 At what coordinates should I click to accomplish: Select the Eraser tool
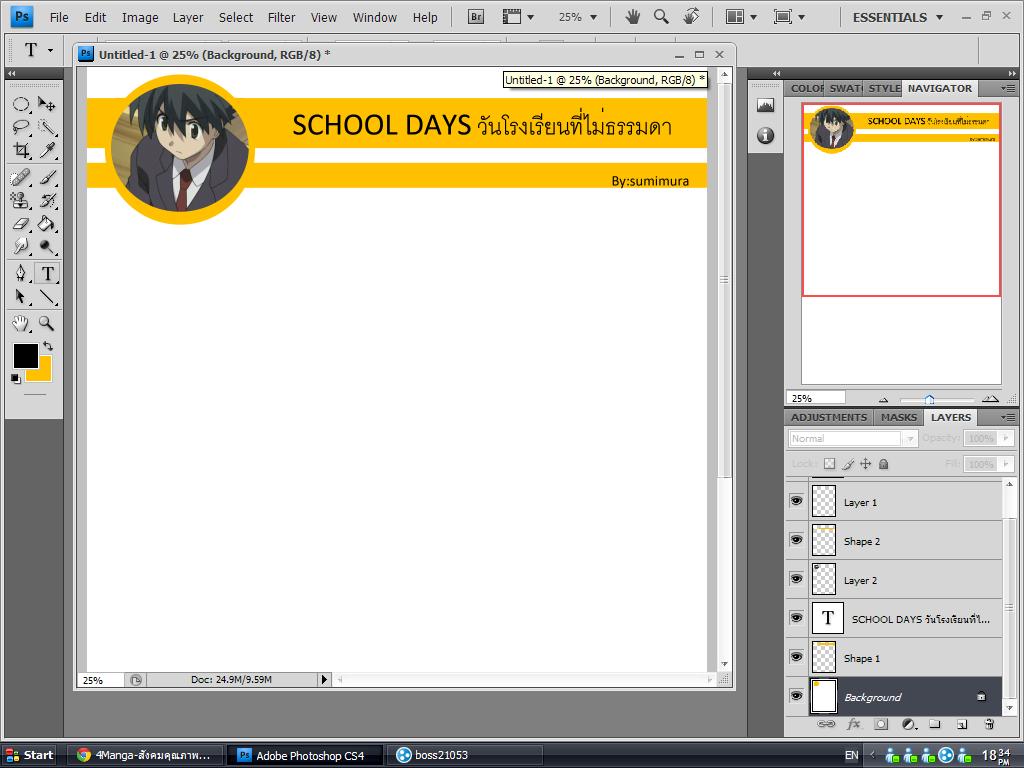pyautogui.click(x=21, y=223)
